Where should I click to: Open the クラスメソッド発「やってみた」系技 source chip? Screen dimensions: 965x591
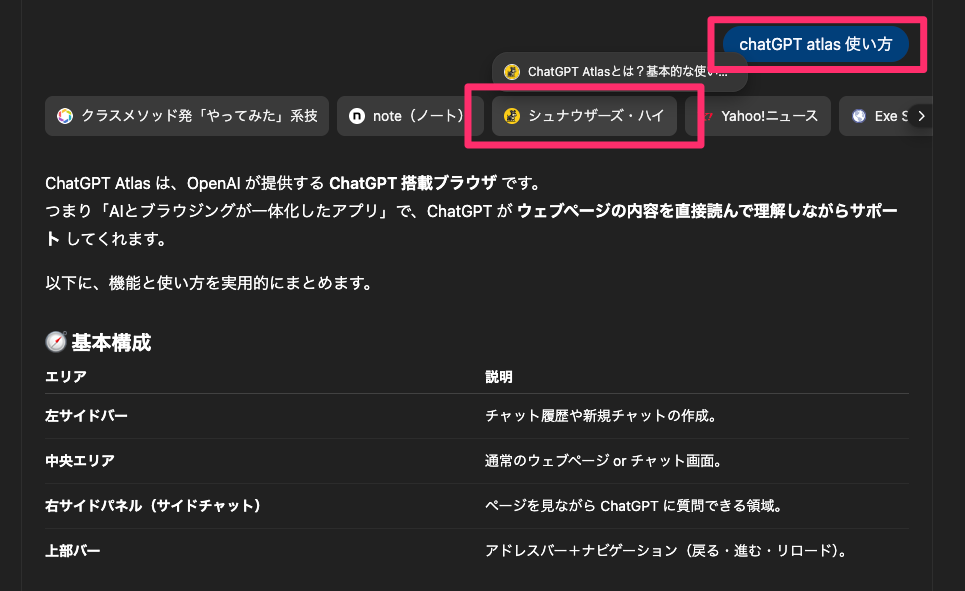[187, 116]
